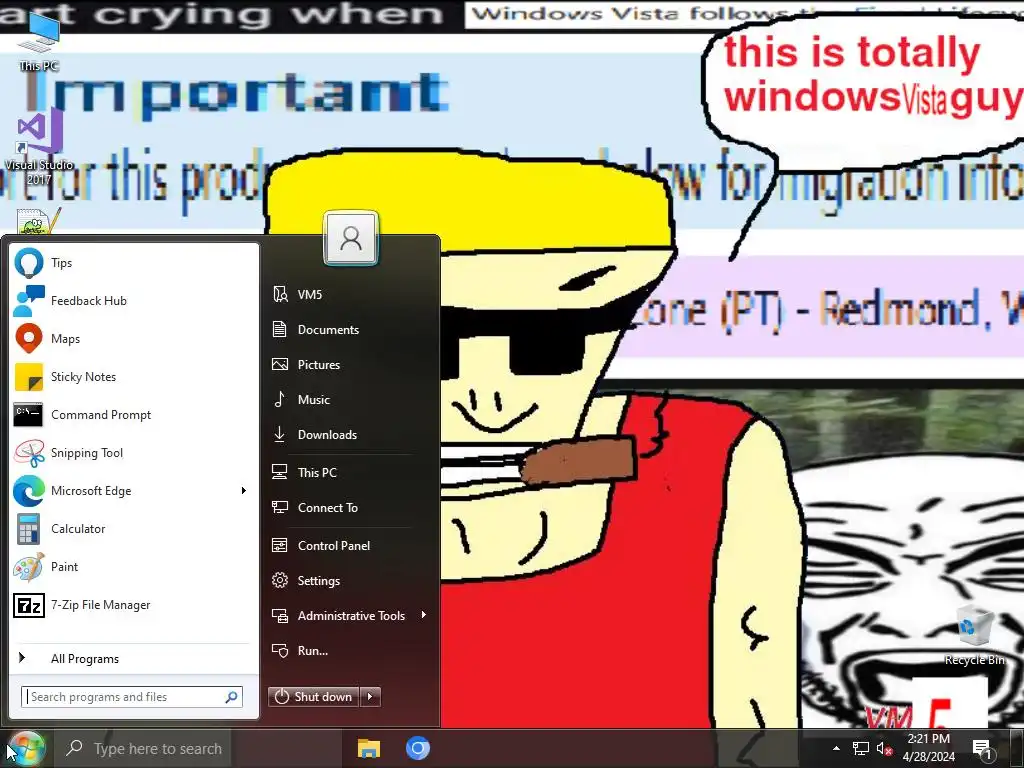Open the blue circle browser taskbar icon

pyautogui.click(x=418, y=748)
